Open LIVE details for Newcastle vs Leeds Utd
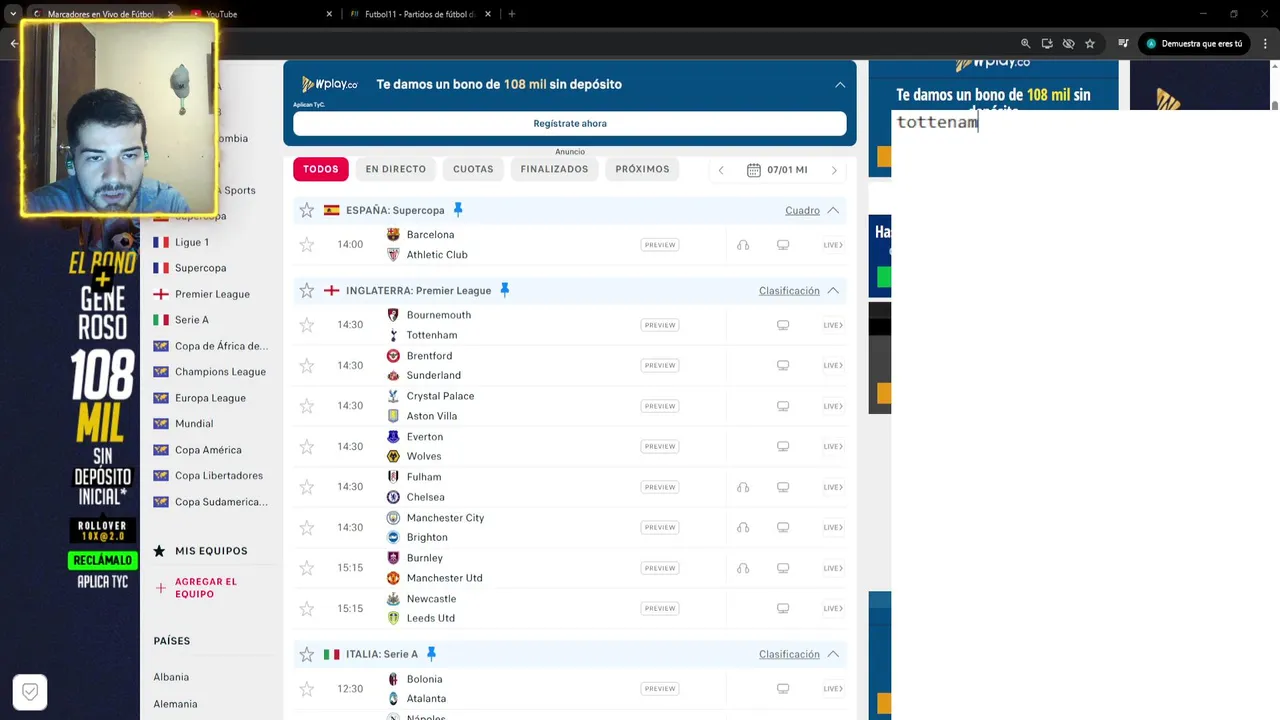1280x720 pixels. tap(833, 608)
